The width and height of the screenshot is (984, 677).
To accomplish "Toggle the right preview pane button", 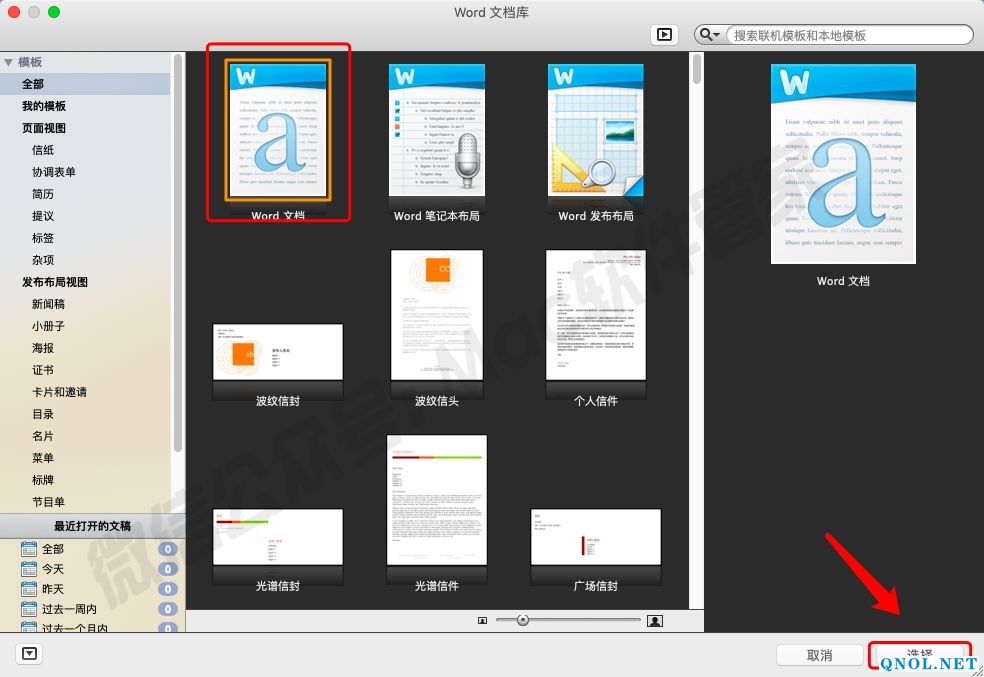I will [663, 35].
